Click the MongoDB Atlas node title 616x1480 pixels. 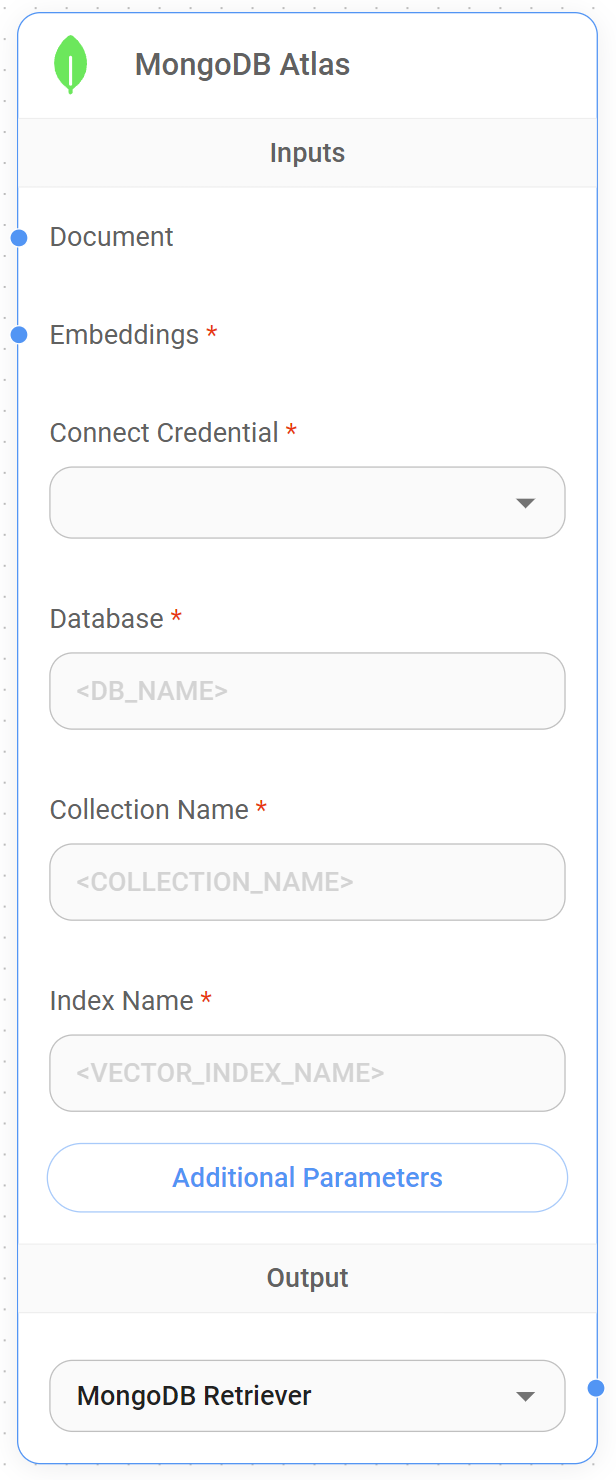(x=242, y=63)
